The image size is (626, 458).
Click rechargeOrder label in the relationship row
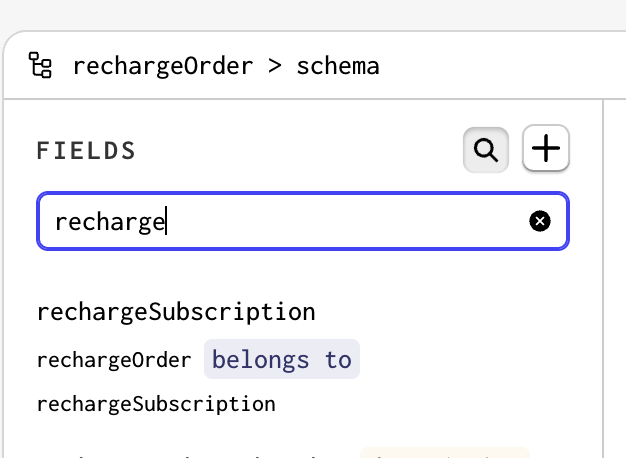pos(114,361)
